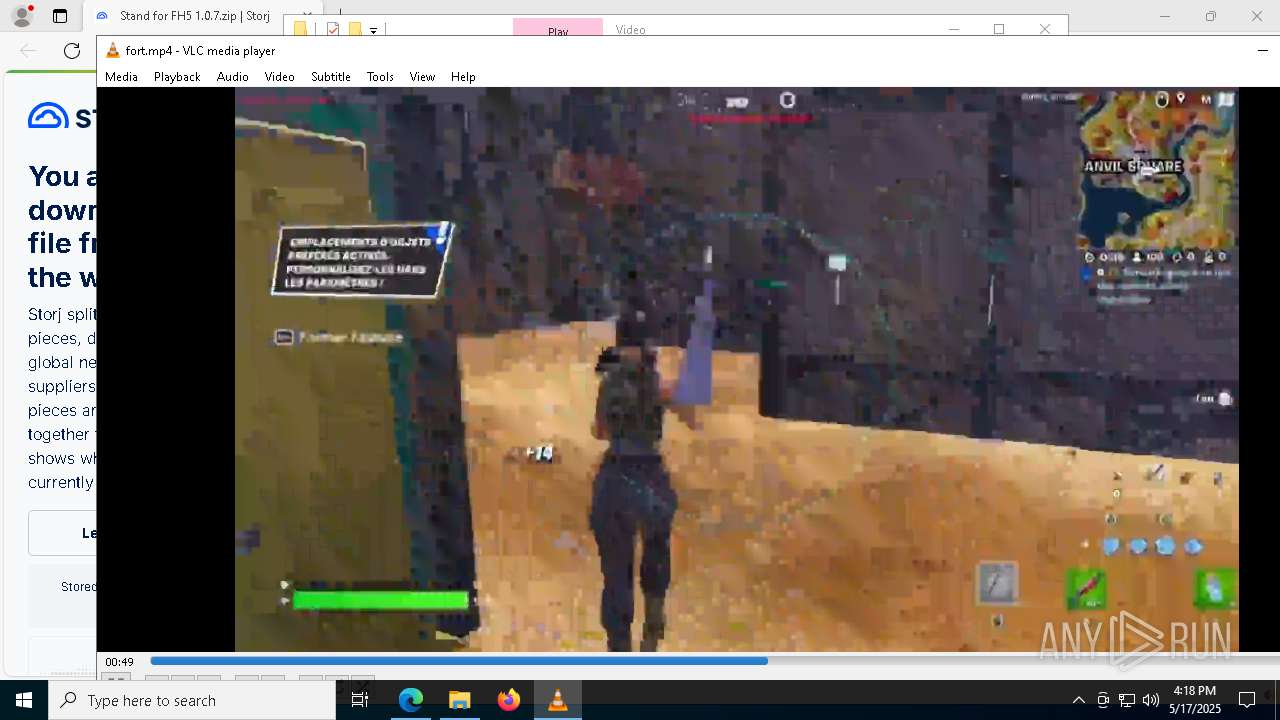Click first folder icon in File Explorer toolbar

pos(300,29)
